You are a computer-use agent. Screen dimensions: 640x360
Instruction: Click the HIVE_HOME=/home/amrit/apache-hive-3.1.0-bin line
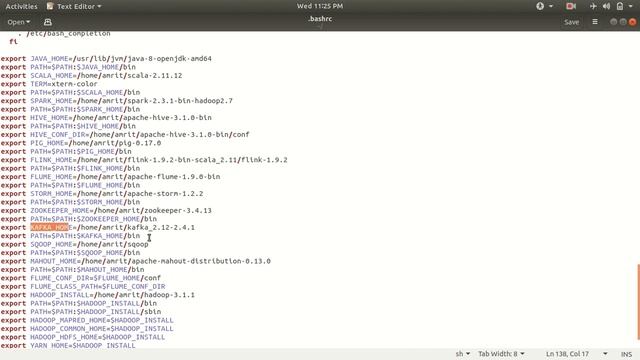point(106,118)
